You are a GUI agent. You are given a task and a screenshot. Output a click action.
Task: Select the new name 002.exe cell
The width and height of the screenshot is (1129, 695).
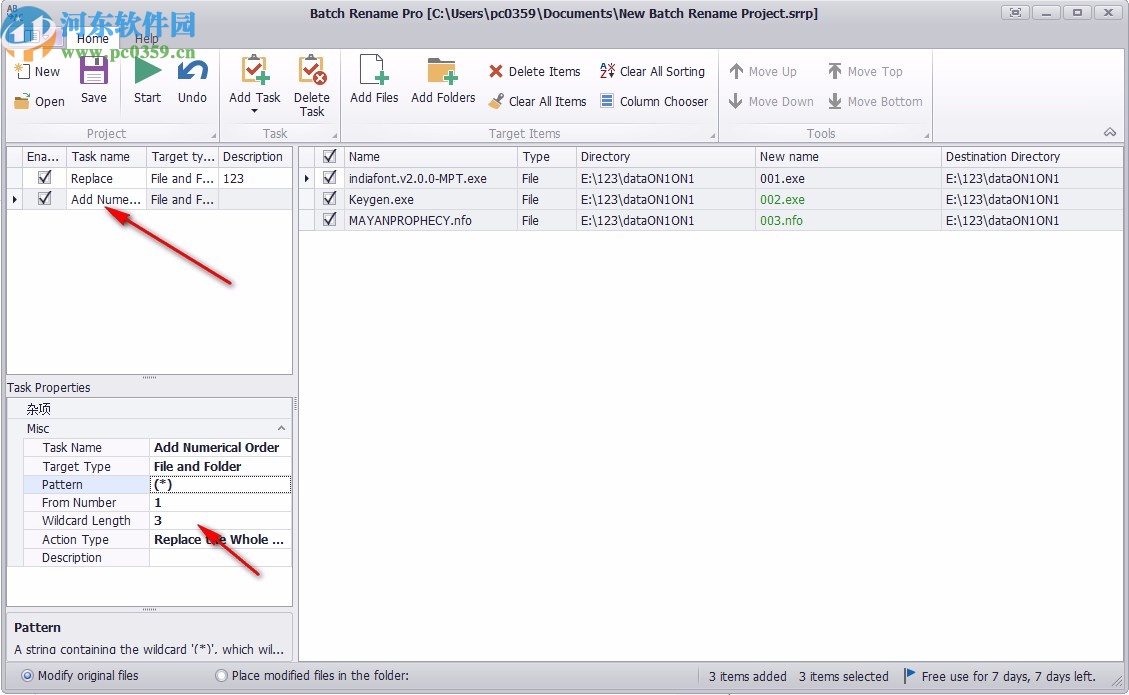click(x=847, y=199)
